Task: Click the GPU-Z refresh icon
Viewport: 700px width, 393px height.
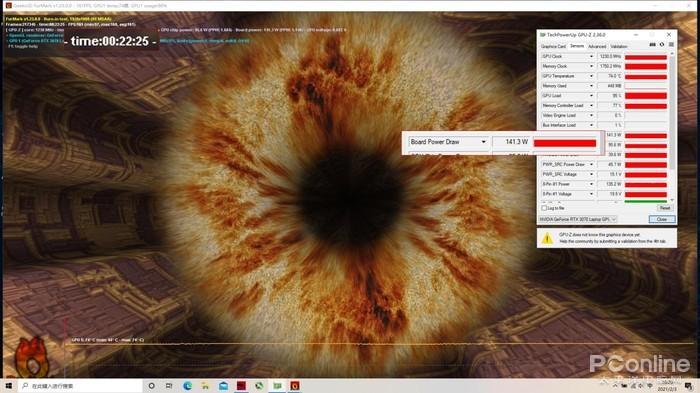Action: 662,45
